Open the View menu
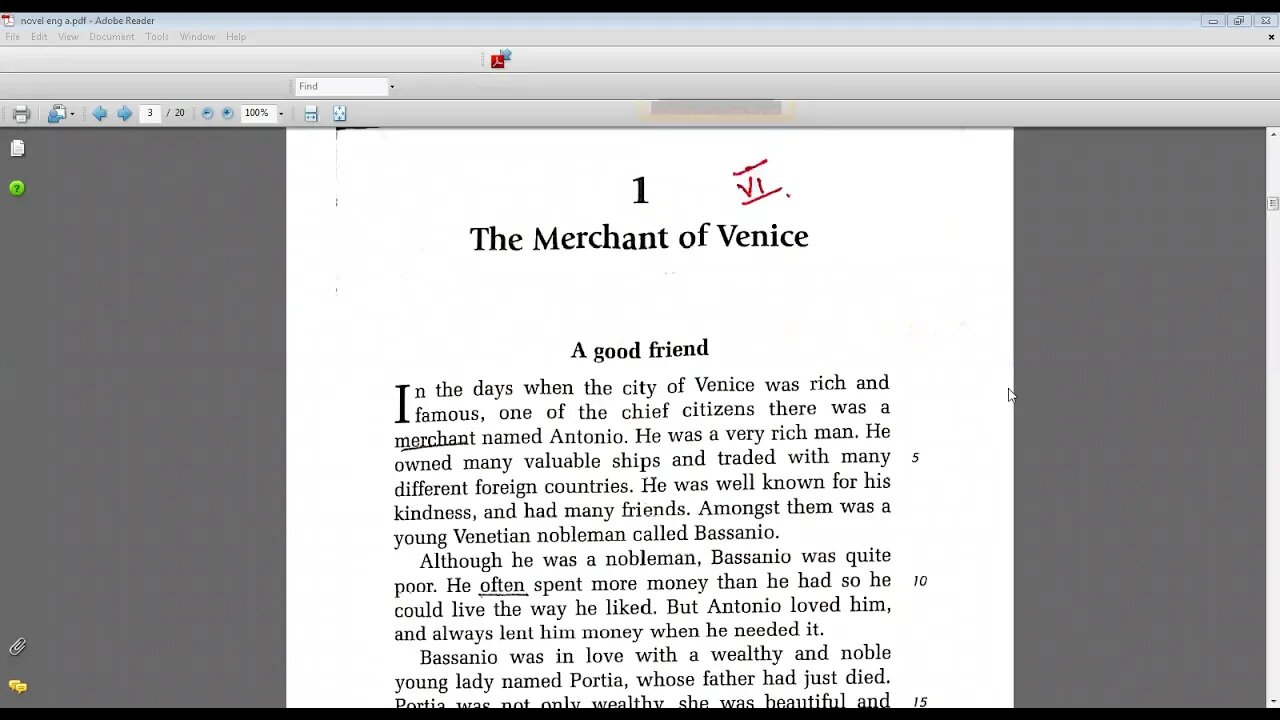 point(68,37)
